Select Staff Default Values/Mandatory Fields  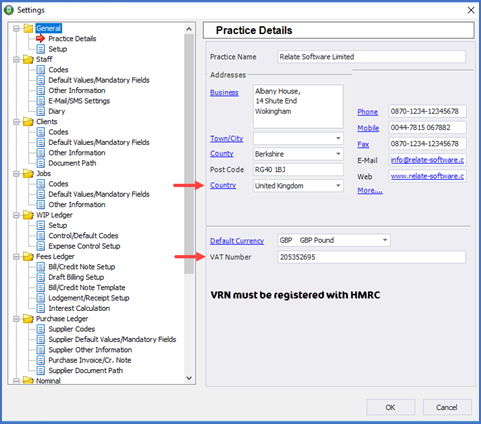[x=99, y=80]
